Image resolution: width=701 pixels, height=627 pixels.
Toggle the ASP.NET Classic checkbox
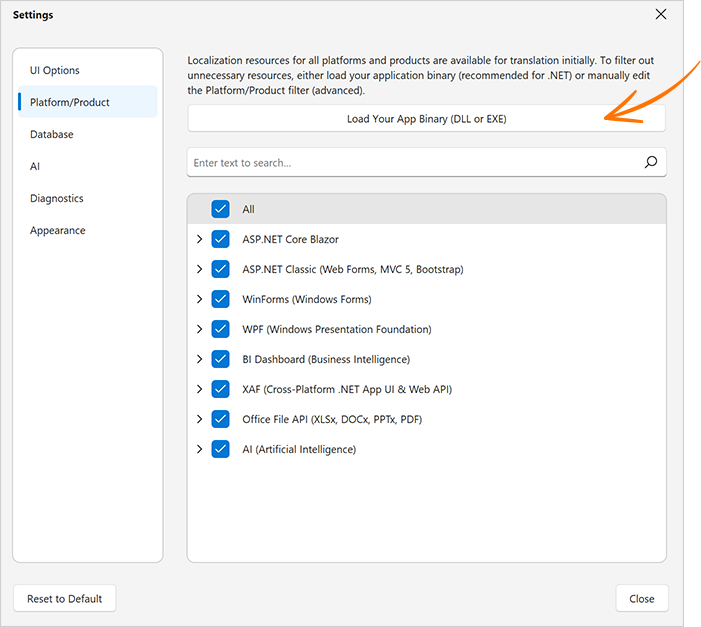click(220, 269)
